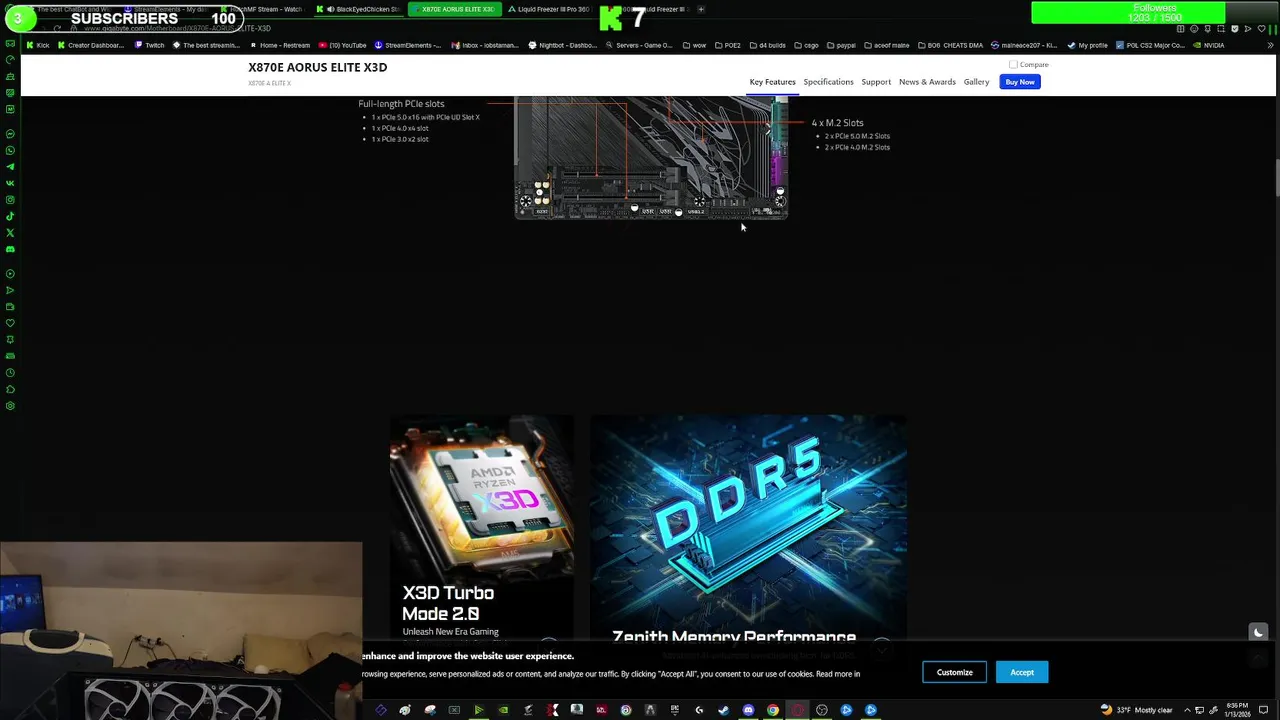Open the Instagram sidebar icon
The height and width of the screenshot is (720, 1280).
10,200
